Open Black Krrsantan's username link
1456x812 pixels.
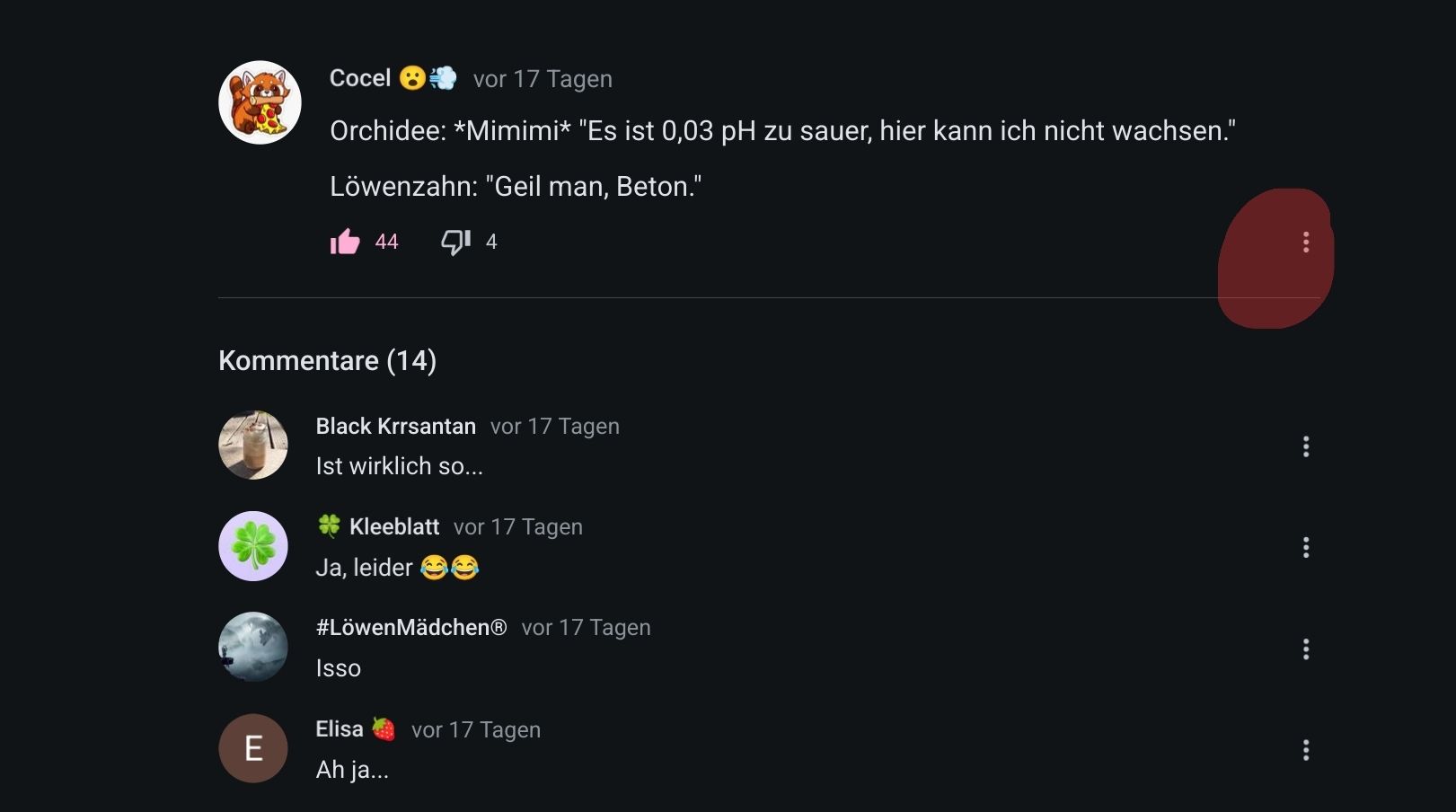tap(395, 427)
